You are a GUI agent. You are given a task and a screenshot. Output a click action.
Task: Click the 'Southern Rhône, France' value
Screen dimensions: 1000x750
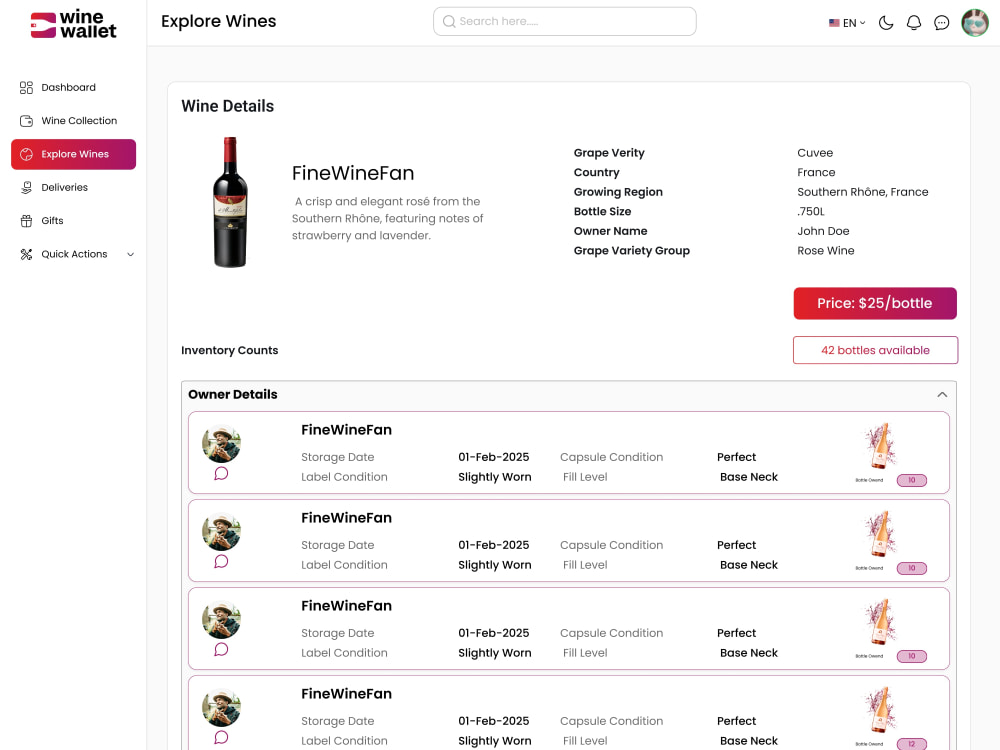[862, 192]
